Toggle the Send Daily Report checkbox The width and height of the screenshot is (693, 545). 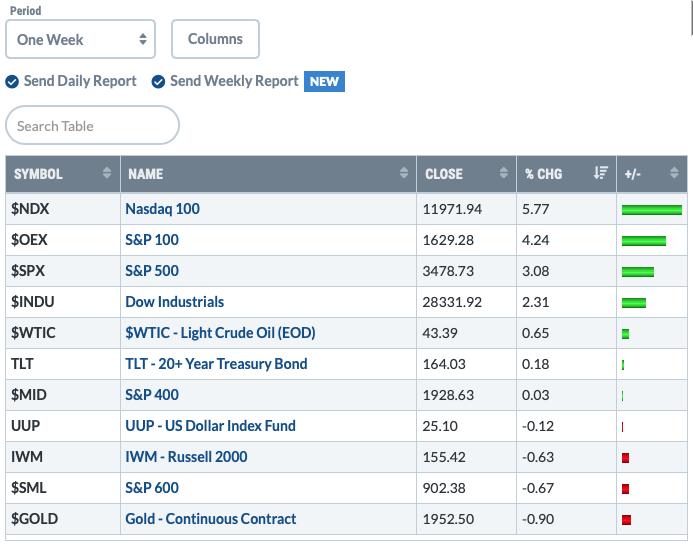pos(12,82)
